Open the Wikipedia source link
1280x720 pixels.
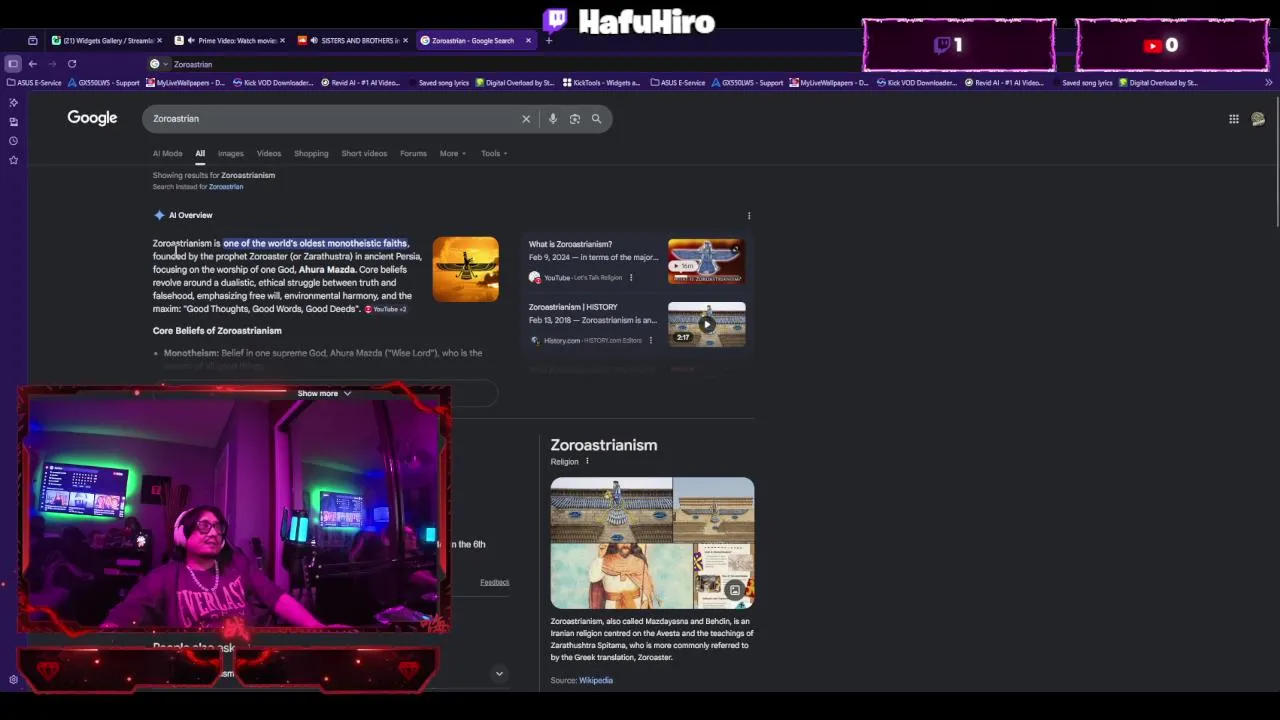tap(595, 680)
